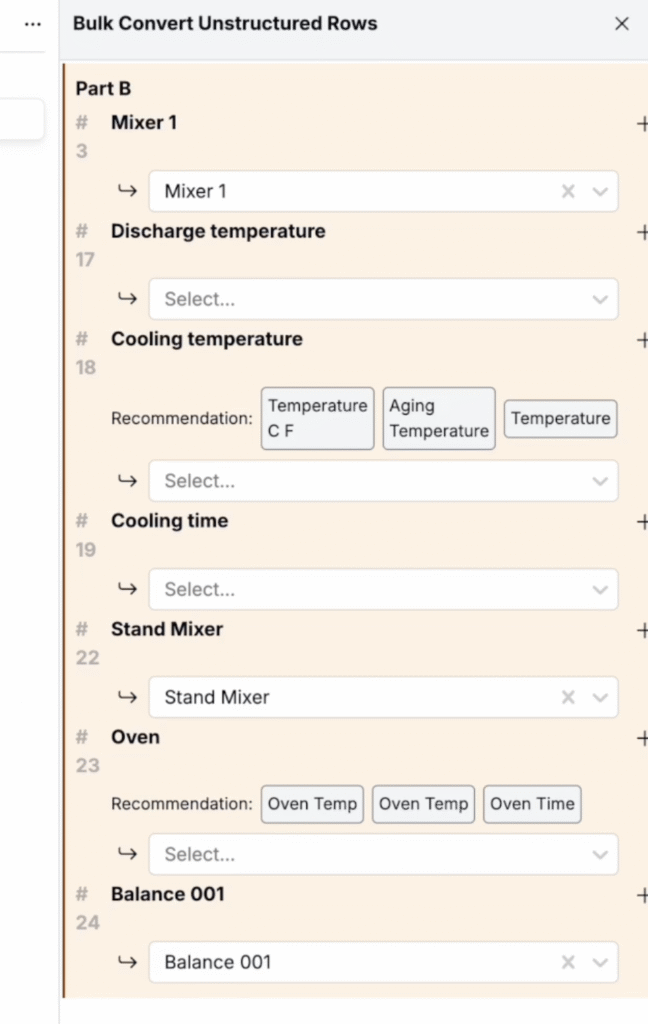Open the three-dots more options menu
This screenshot has width=648, height=1024.
point(33,24)
